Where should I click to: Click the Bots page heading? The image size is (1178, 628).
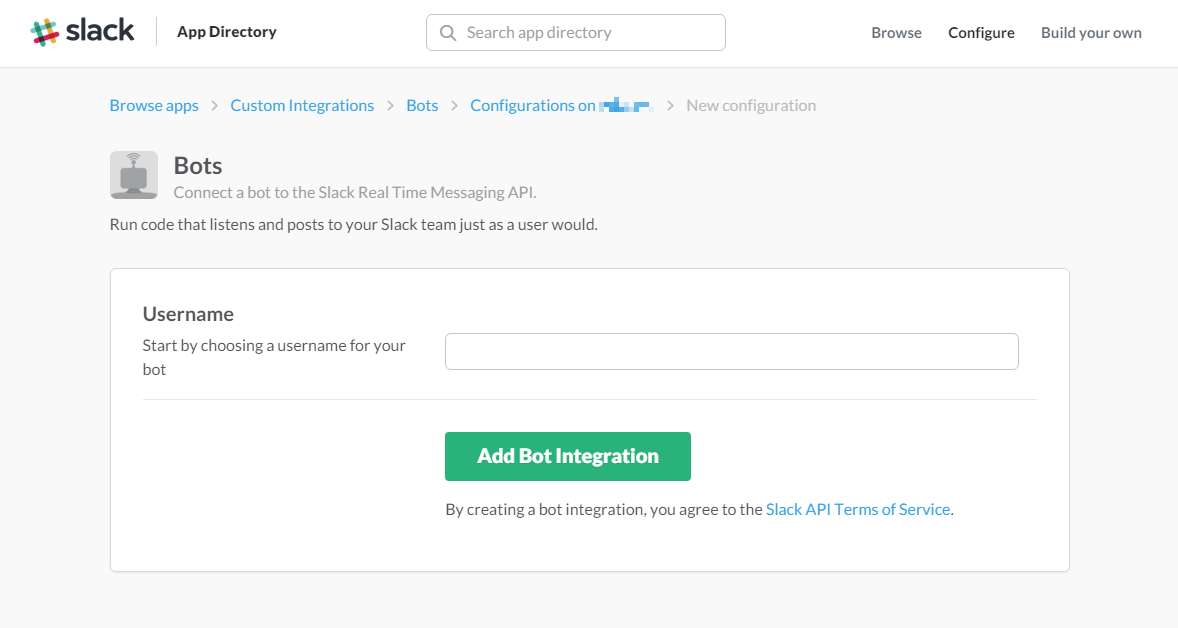pyautogui.click(x=198, y=165)
